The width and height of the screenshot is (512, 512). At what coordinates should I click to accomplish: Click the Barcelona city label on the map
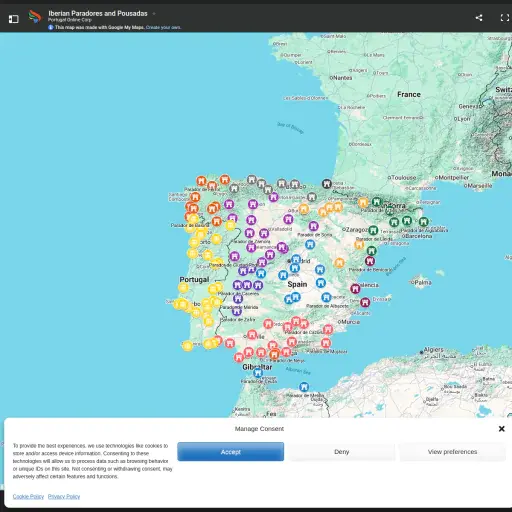click(419, 236)
